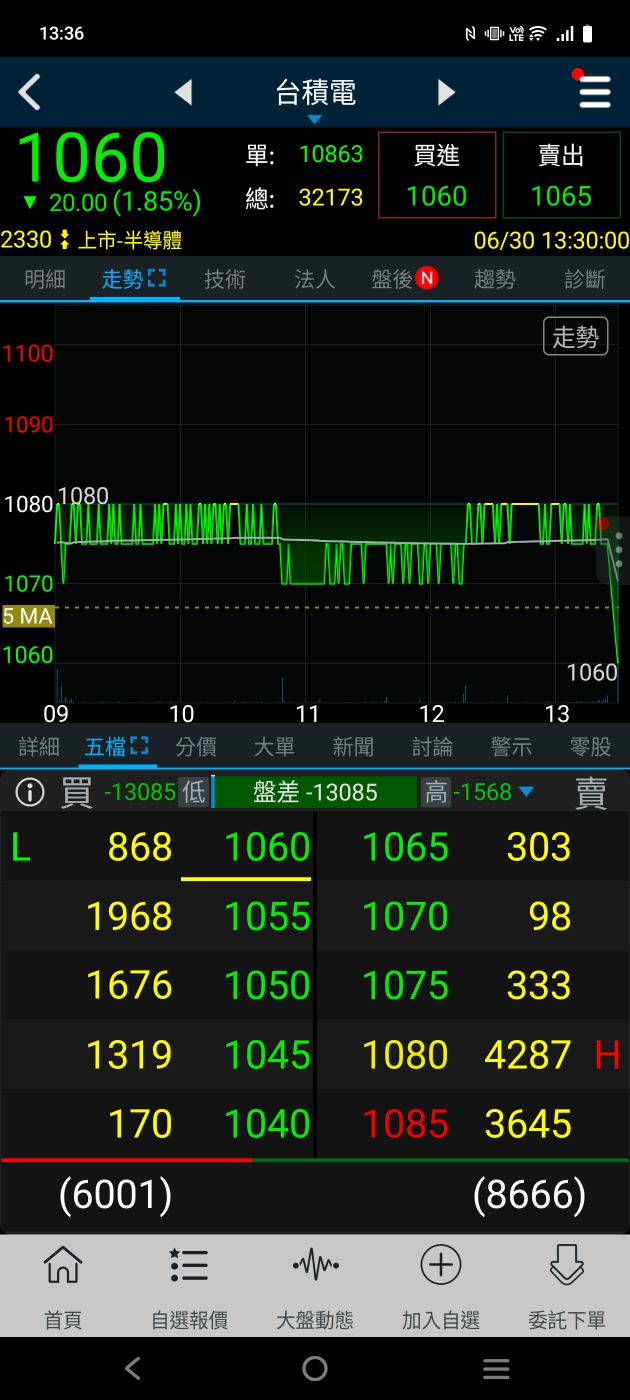
Task: Expand the 盤差 blue dropdown arrow
Action: [x=526, y=792]
